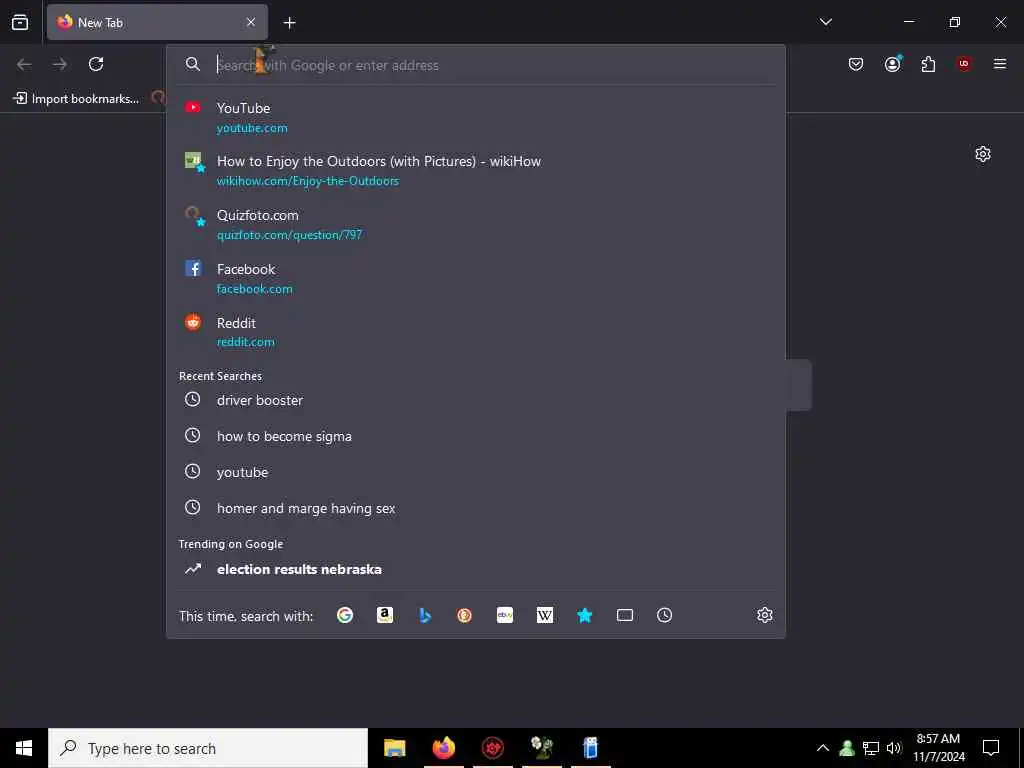Open the wikiHow Enjoy the Outdoors suggestion

click(476, 170)
